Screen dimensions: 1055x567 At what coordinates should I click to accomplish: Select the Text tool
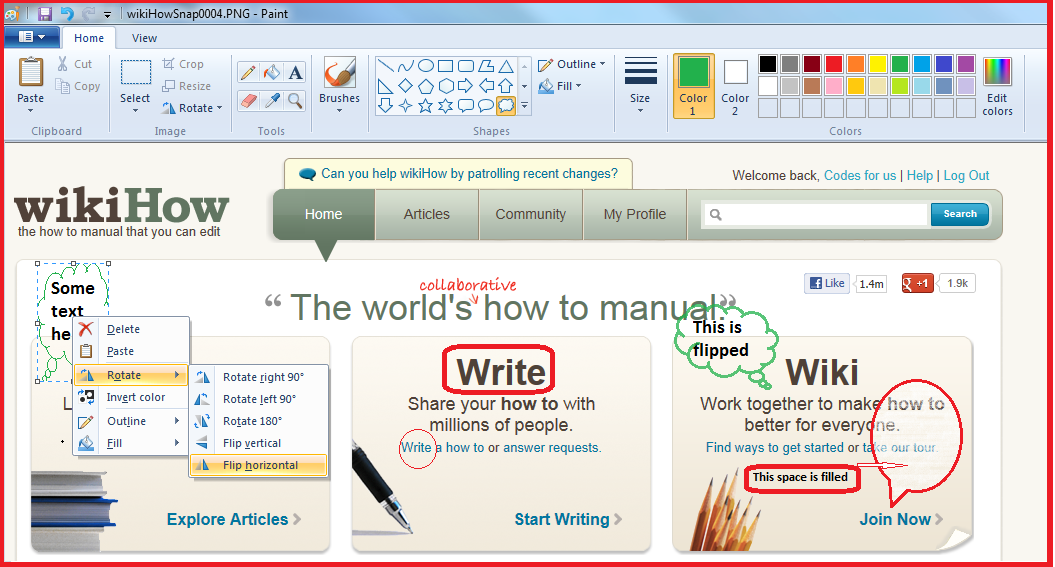pyautogui.click(x=295, y=72)
